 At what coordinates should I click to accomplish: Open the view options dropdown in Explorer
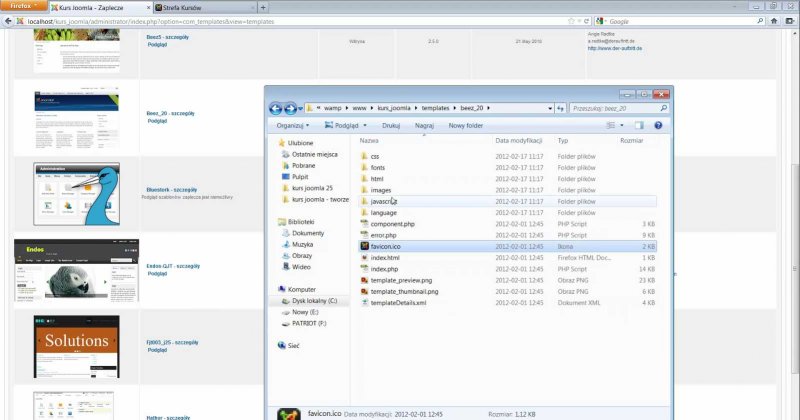pos(623,126)
